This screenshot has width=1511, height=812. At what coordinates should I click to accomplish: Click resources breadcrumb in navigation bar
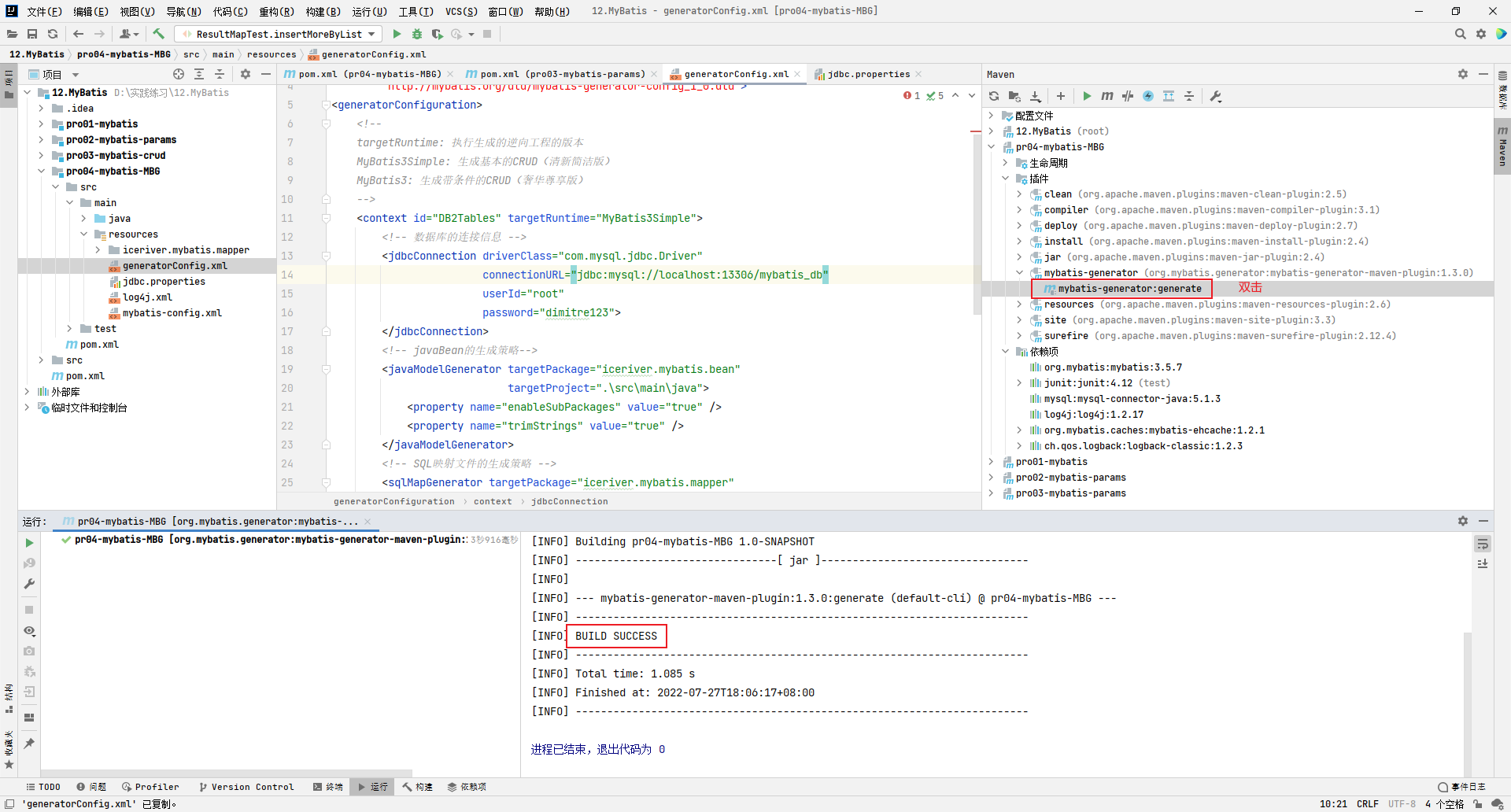tap(272, 54)
